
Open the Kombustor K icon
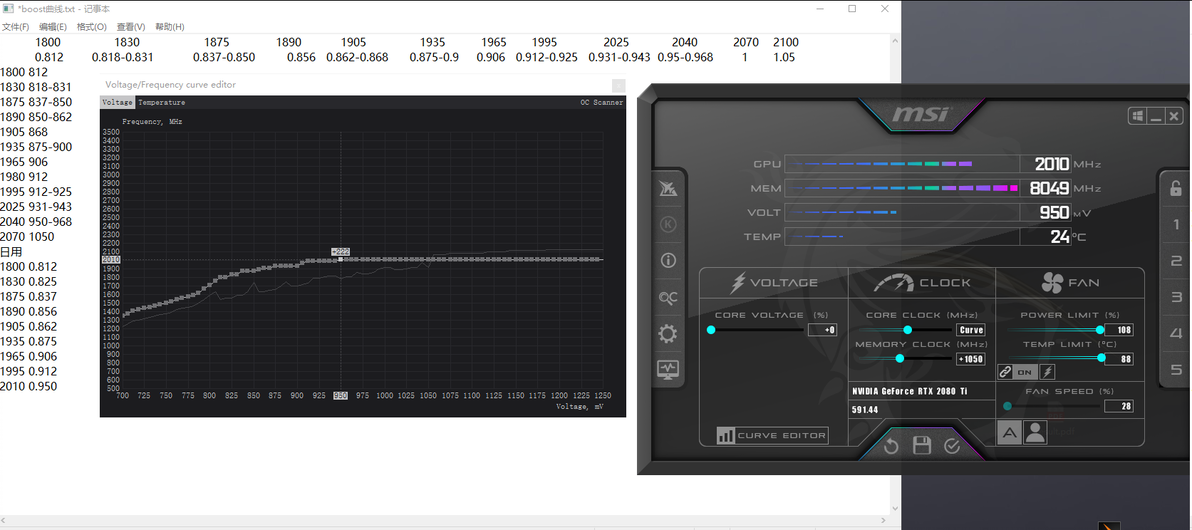tap(669, 224)
